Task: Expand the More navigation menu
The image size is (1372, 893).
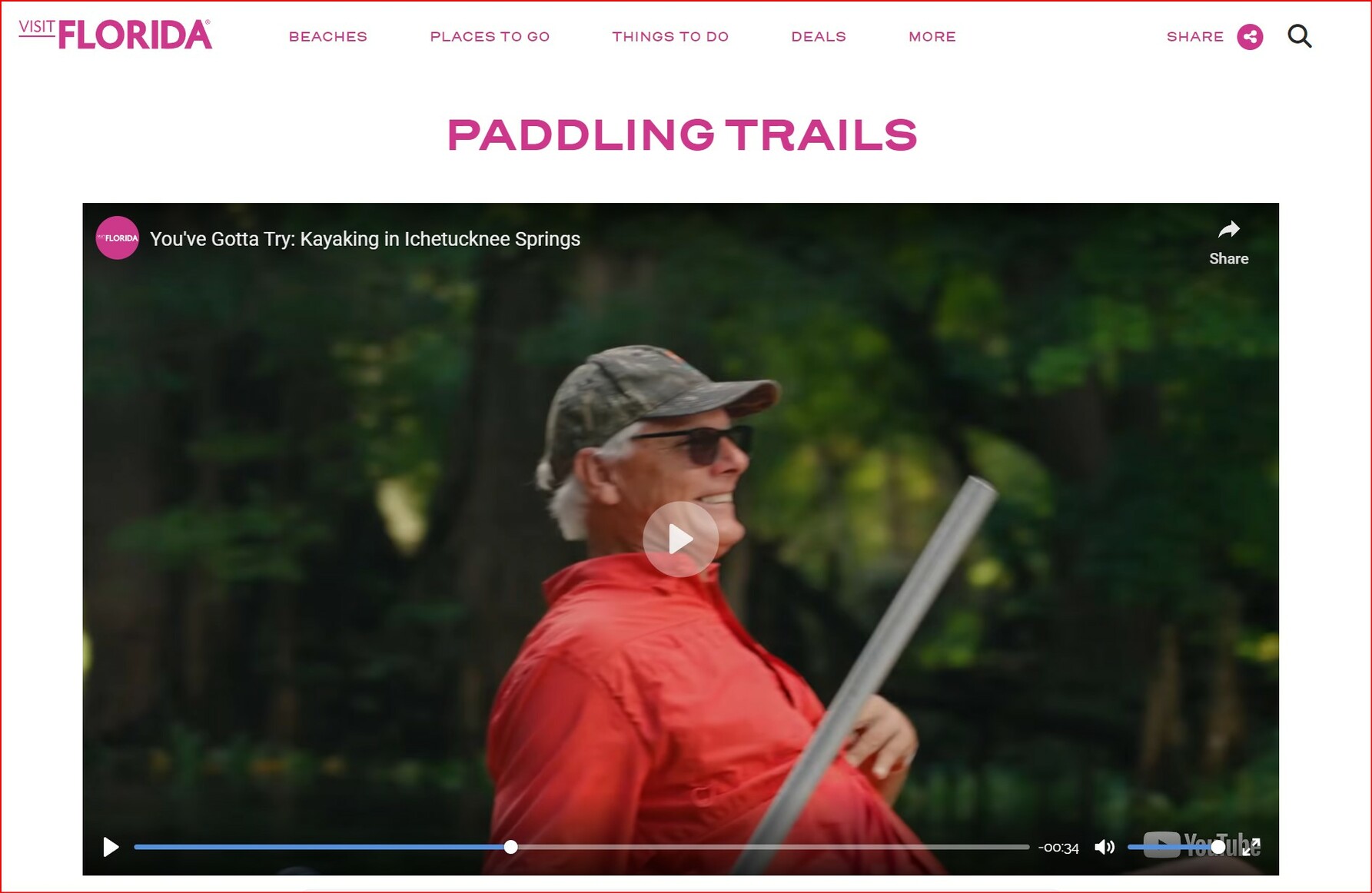Action: [932, 37]
